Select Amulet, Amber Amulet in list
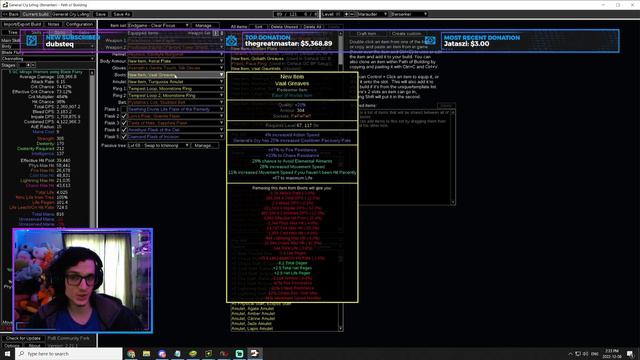640x360 pixels. point(253,313)
